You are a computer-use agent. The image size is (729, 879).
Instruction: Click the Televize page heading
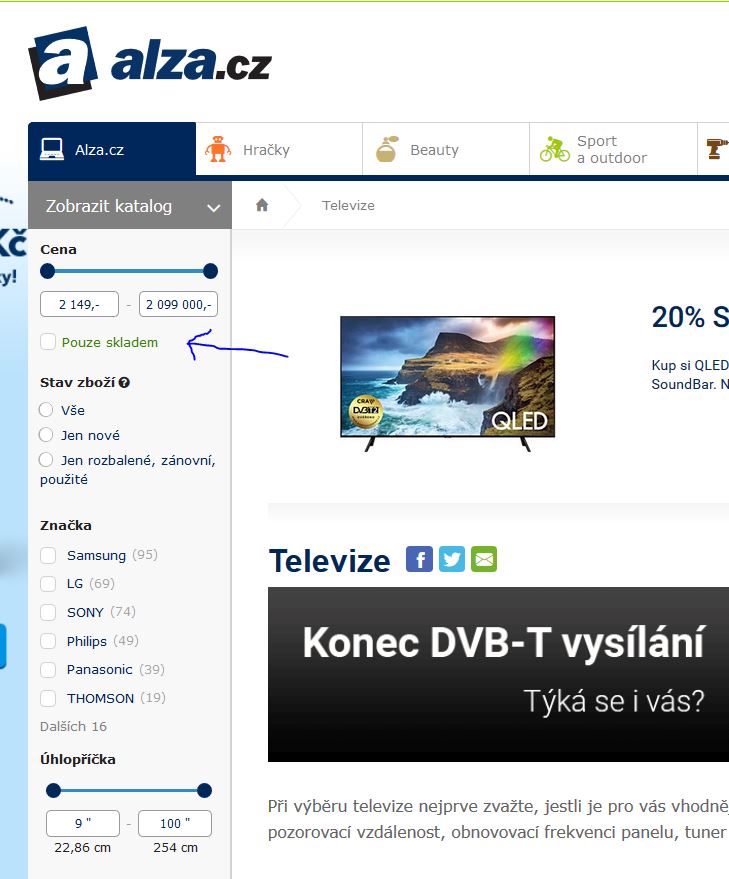click(x=330, y=561)
